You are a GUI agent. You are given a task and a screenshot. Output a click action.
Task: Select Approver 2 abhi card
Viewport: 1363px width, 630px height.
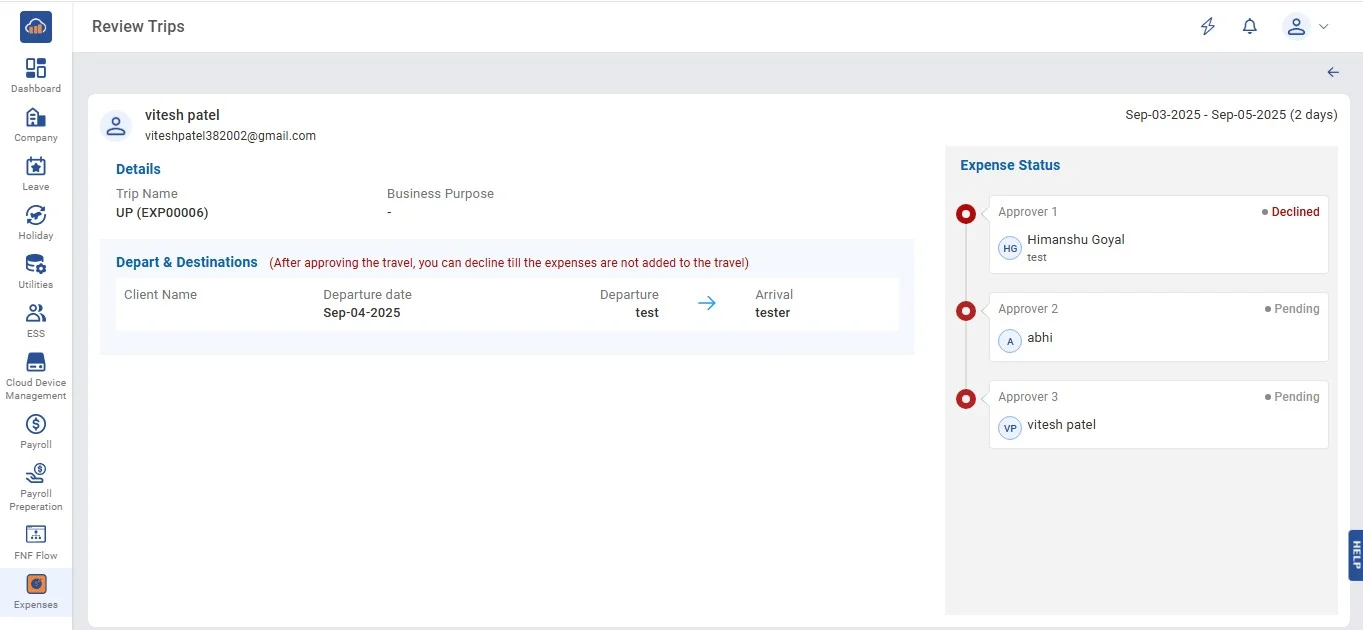[x=1158, y=327]
